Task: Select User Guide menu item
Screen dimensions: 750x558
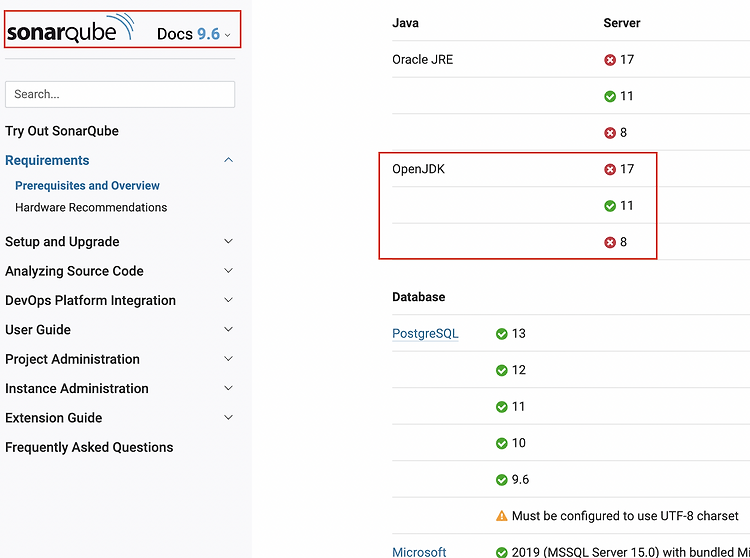Action: (38, 329)
